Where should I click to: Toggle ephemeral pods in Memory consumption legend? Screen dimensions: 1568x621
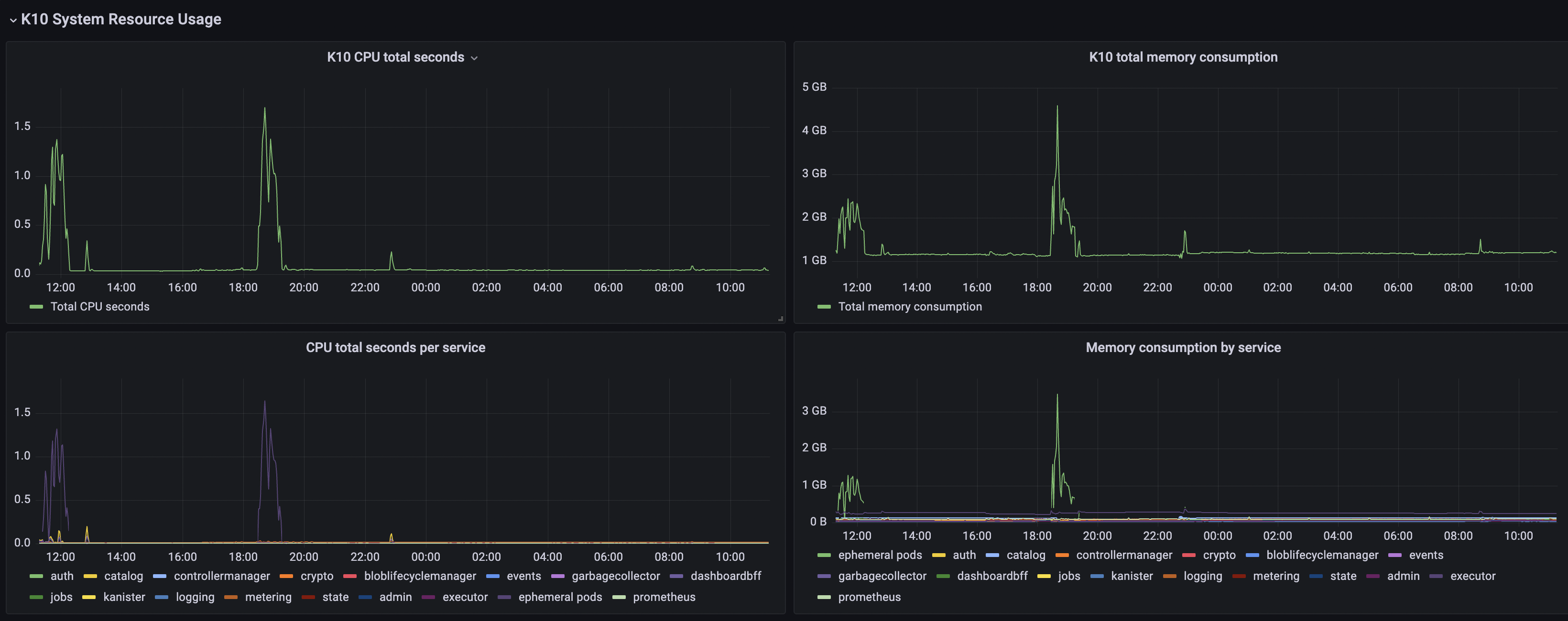coord(880,555)
